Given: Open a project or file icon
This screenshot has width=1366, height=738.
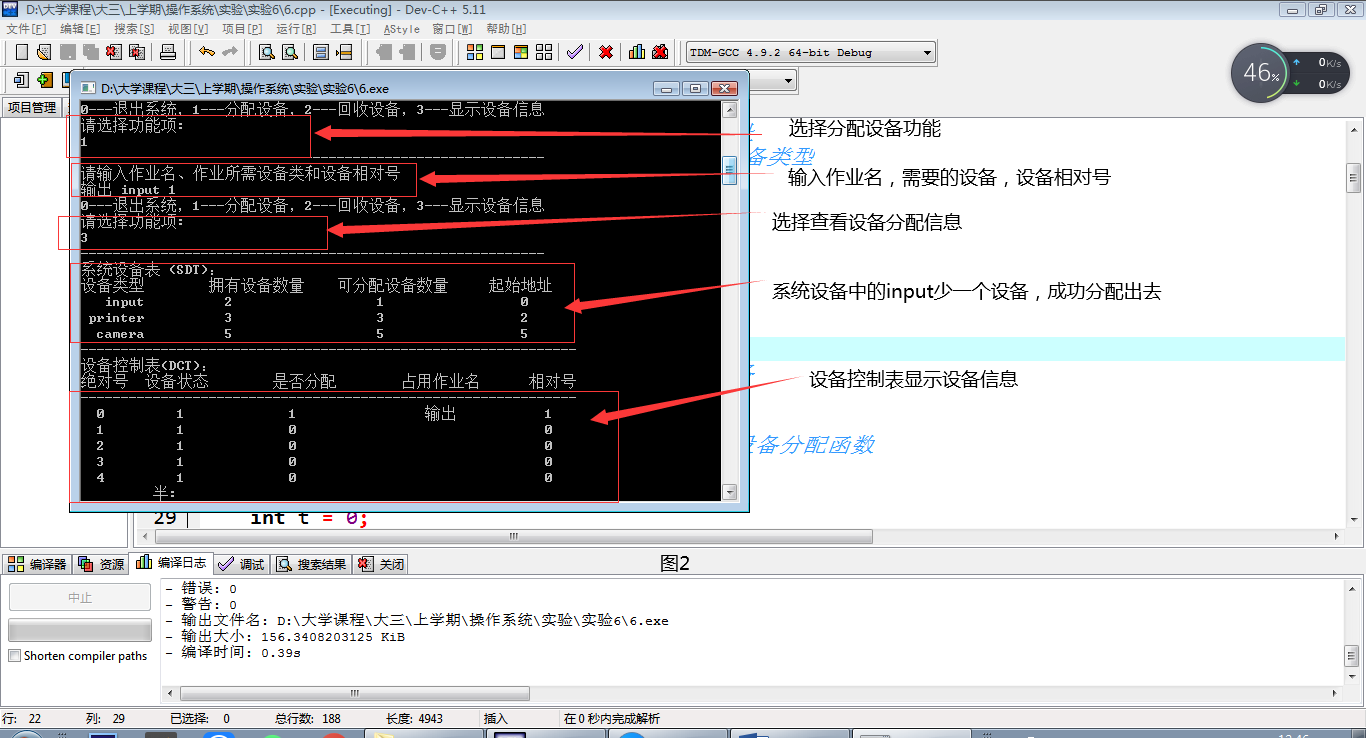Looking at the screenshot, I should pyautogui.click(x=43, y=52).
